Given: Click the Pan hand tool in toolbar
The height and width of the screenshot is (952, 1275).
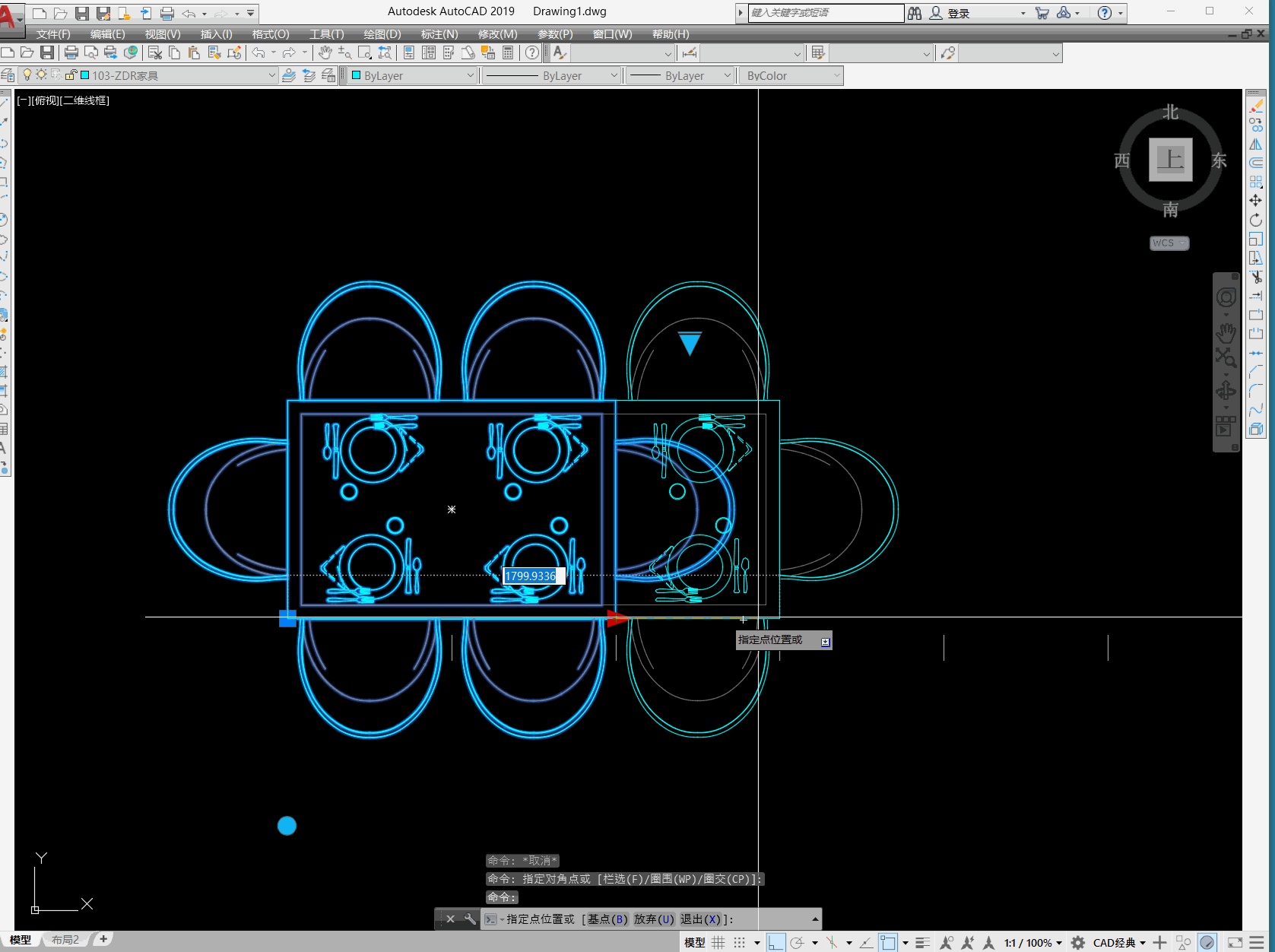Looking at the screenshot, I should click(325, 52).
